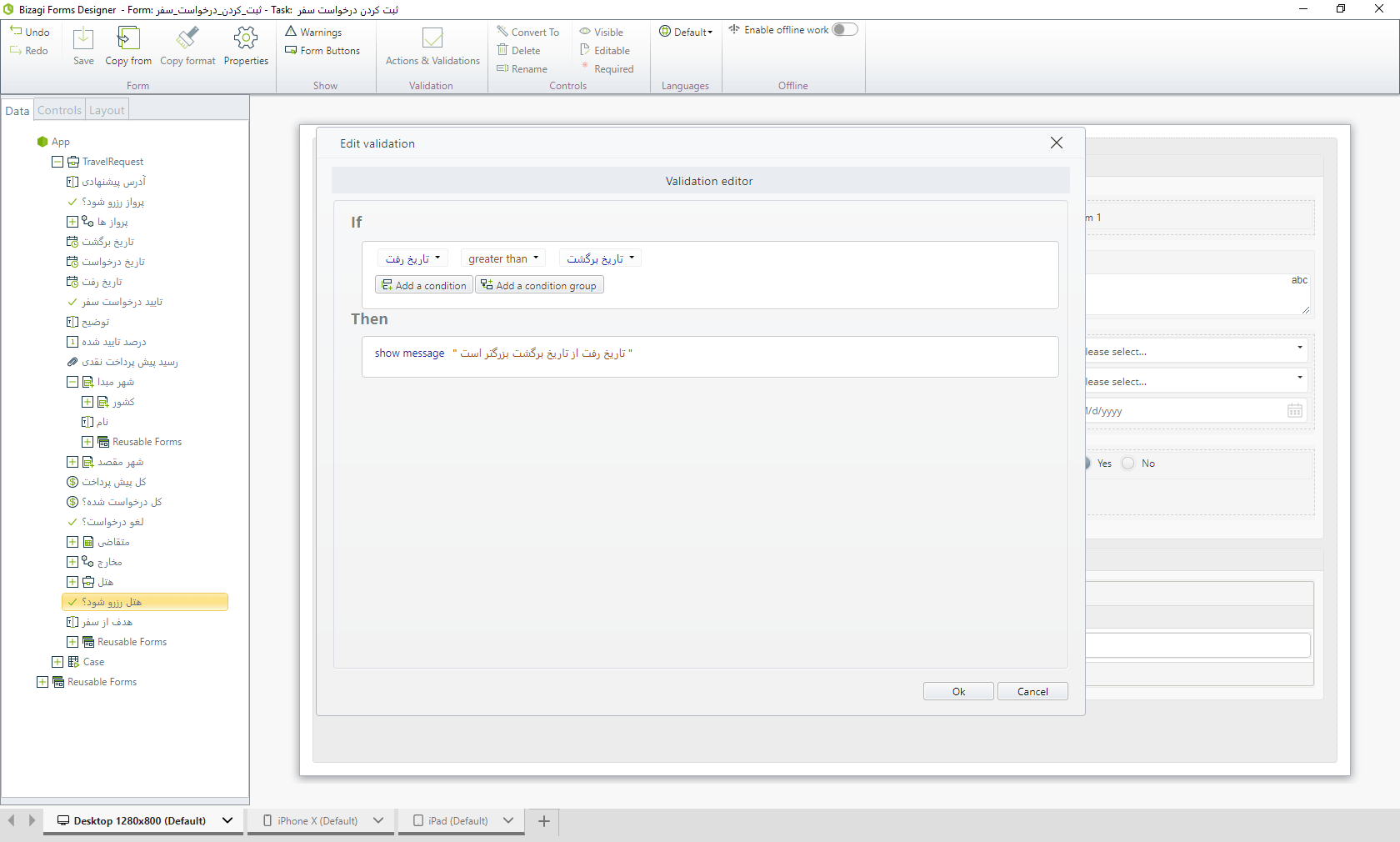Select تاریخ درخواست attribute
Image resolution: width=1400 pixels, height=842 pixels.
click(113, 262)
